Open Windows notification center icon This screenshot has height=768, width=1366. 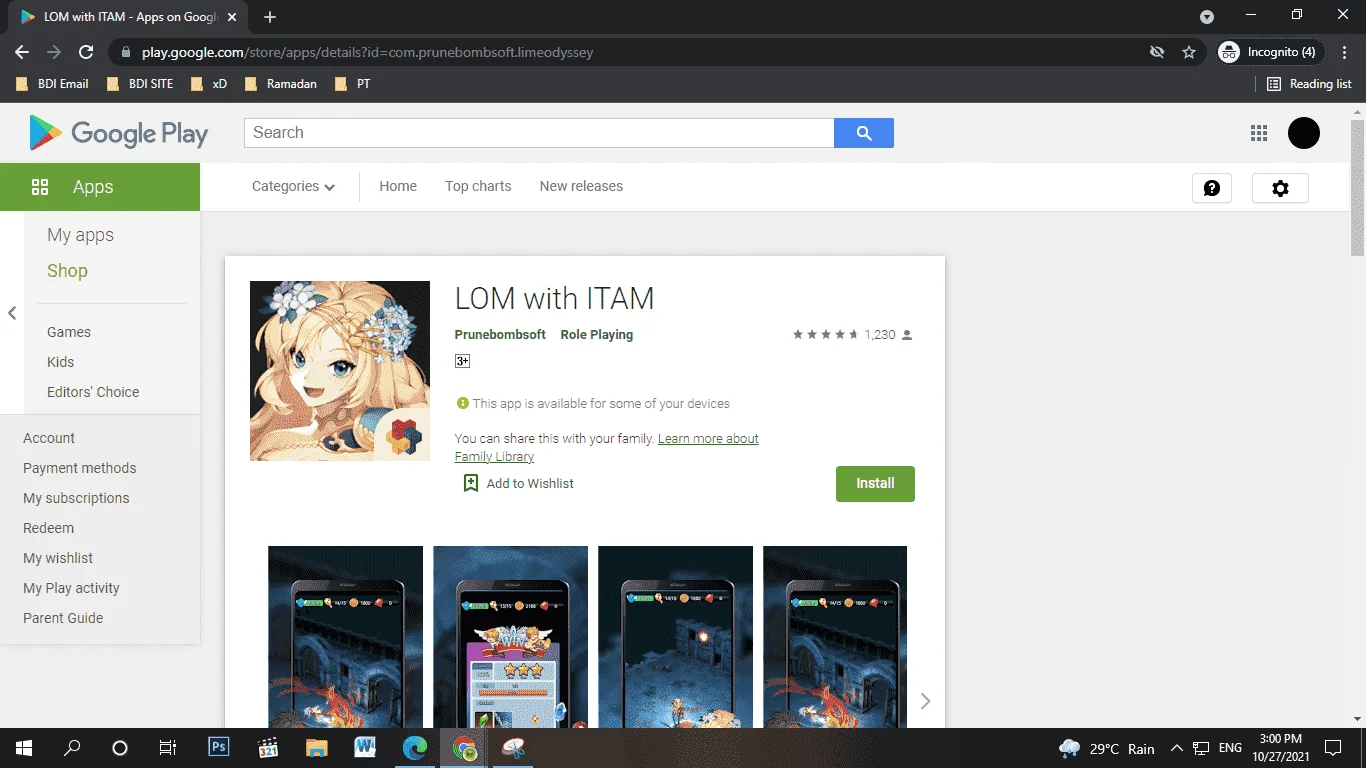tap(1333, 748)
